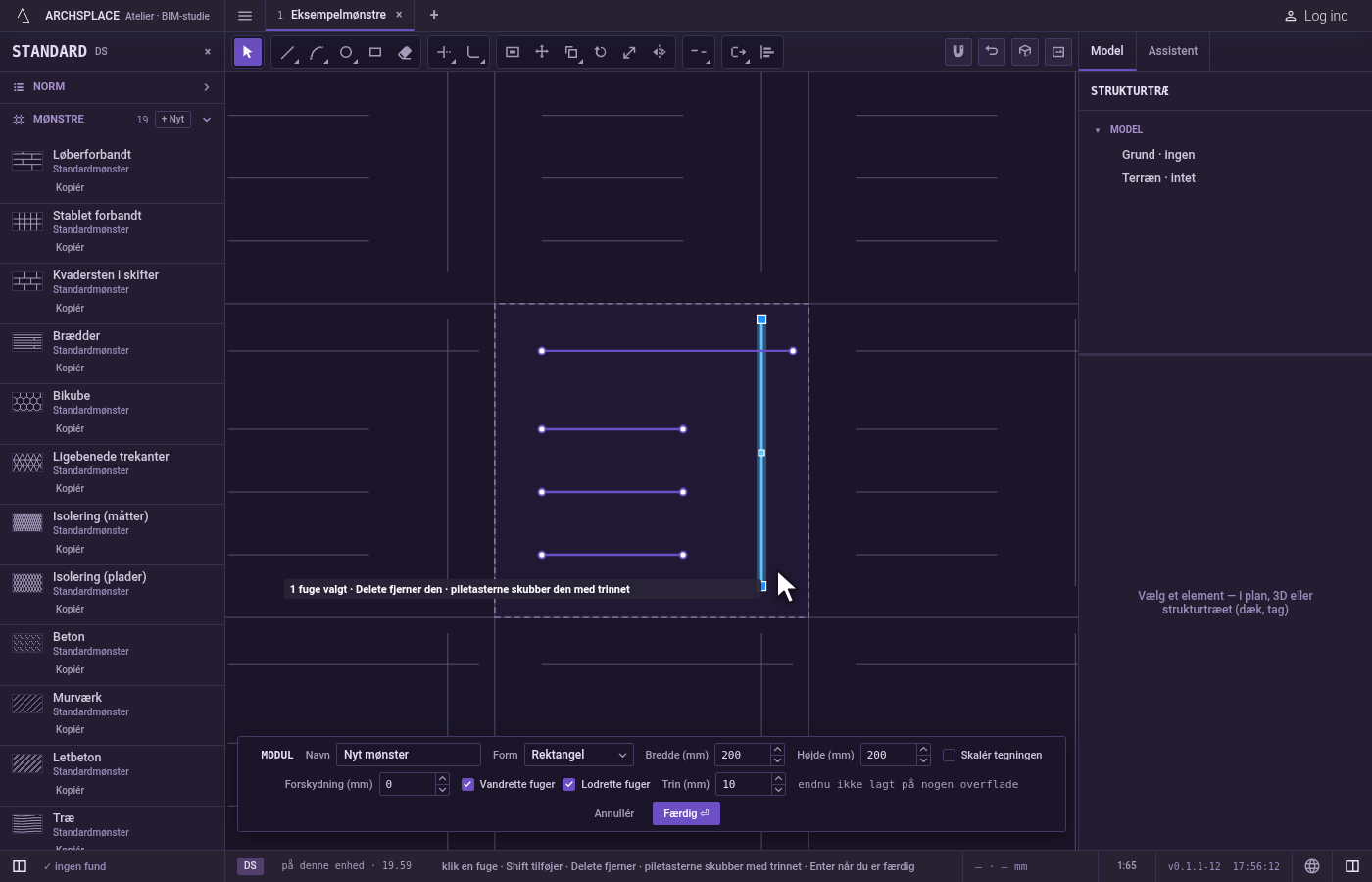Open the hamburger menu icon
Image resolution: width=1372 pixels, height=882 pixels.
click(x=245, y=16)
